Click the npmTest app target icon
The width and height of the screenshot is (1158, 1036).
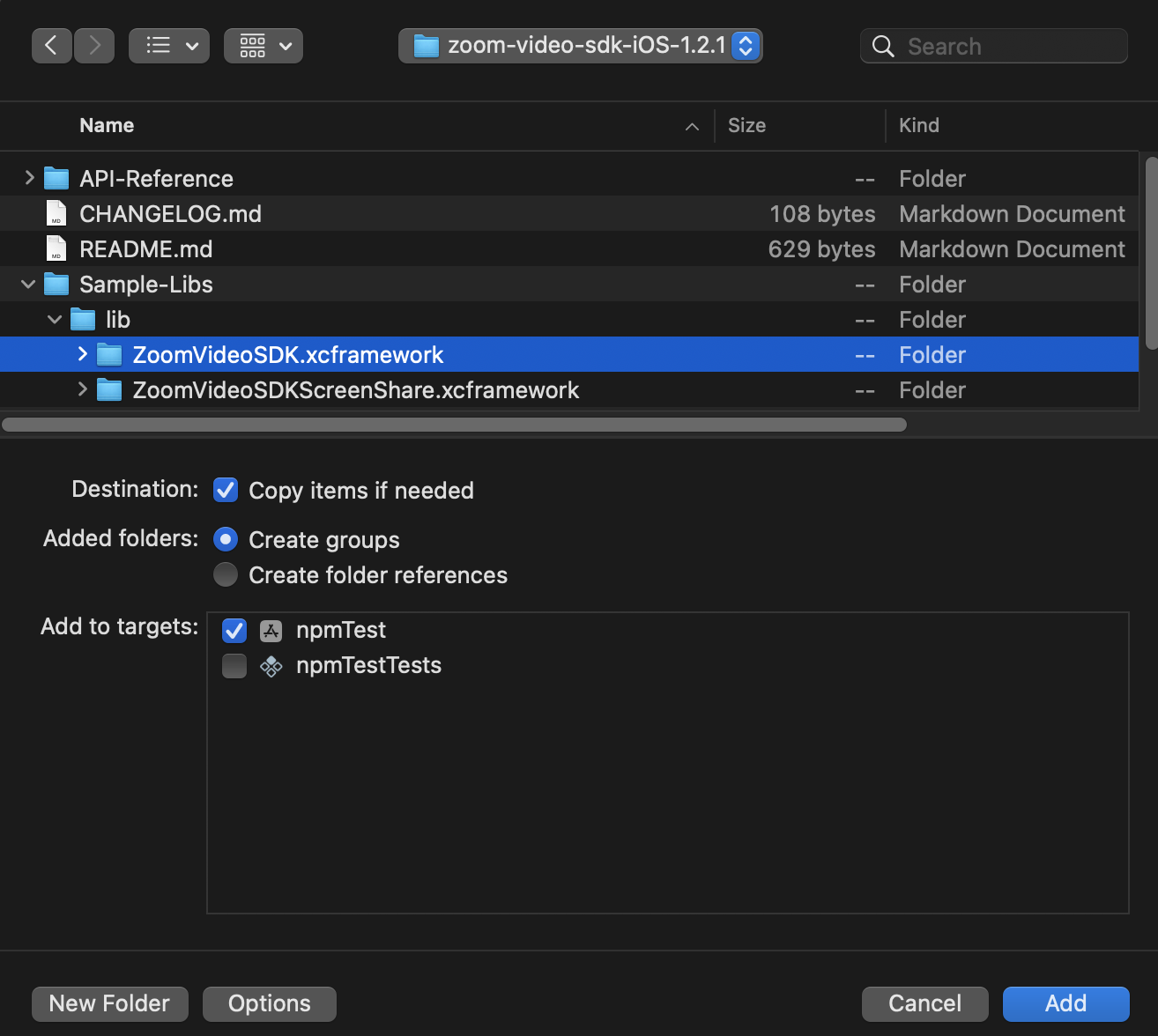pos(271,631)
